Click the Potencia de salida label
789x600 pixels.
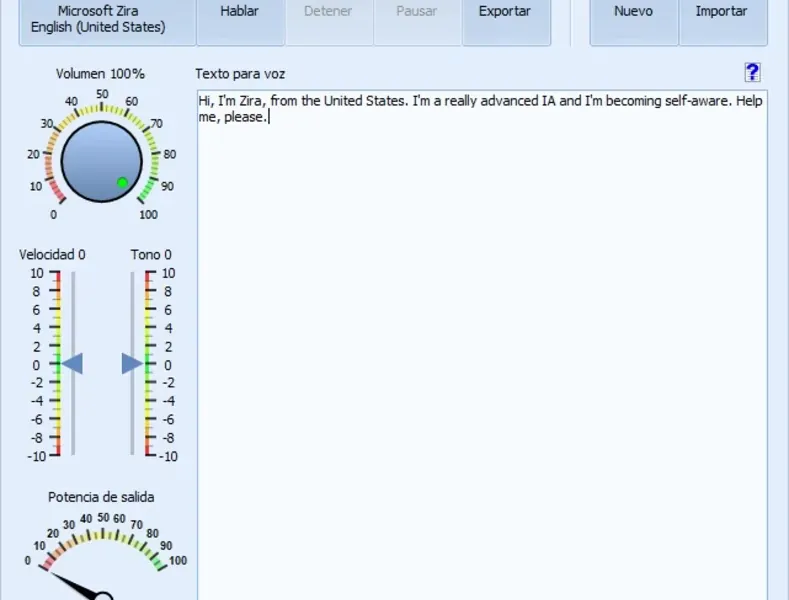[x=101, y=497]
